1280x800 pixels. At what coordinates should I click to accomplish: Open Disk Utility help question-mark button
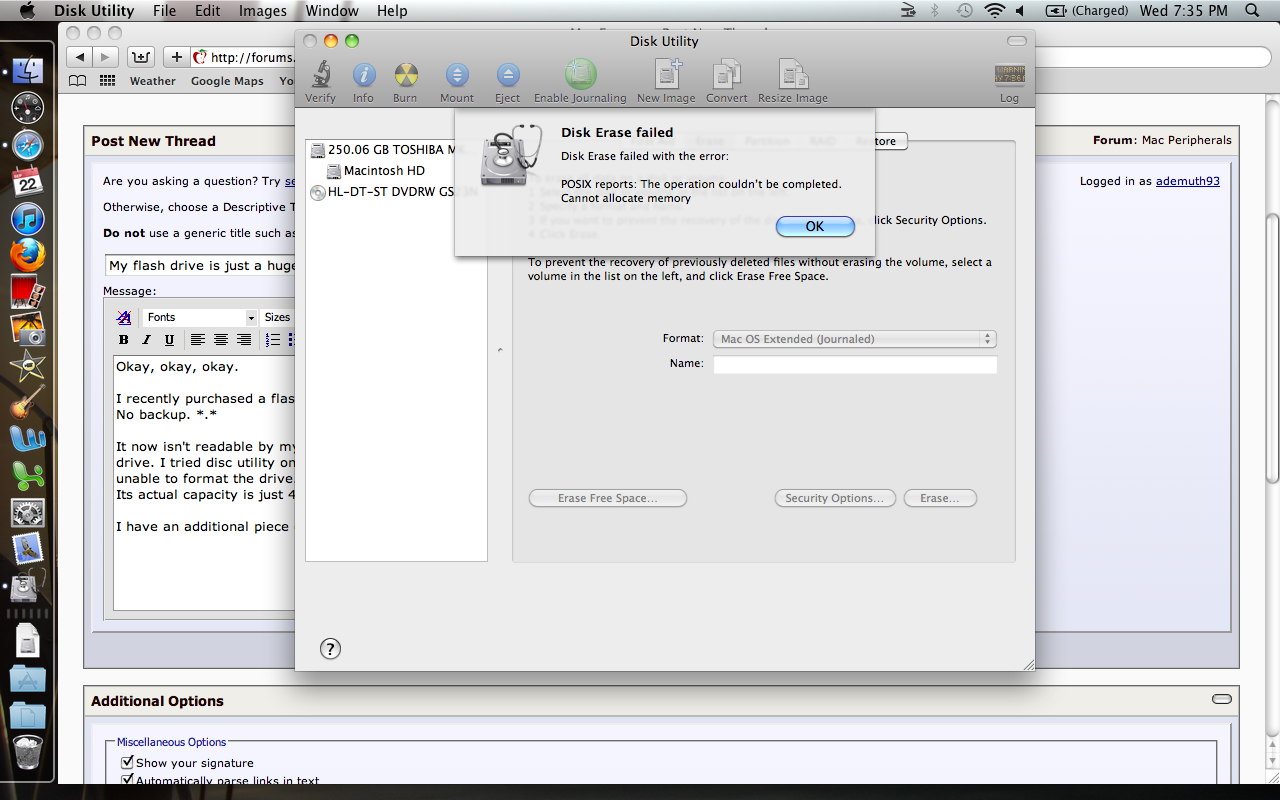(330, 648)
